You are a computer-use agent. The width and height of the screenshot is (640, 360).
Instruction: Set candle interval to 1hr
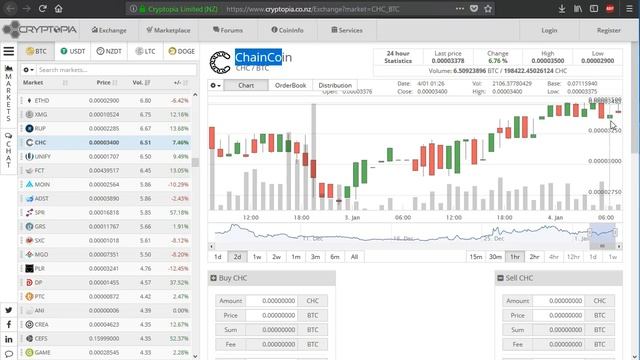515,257
